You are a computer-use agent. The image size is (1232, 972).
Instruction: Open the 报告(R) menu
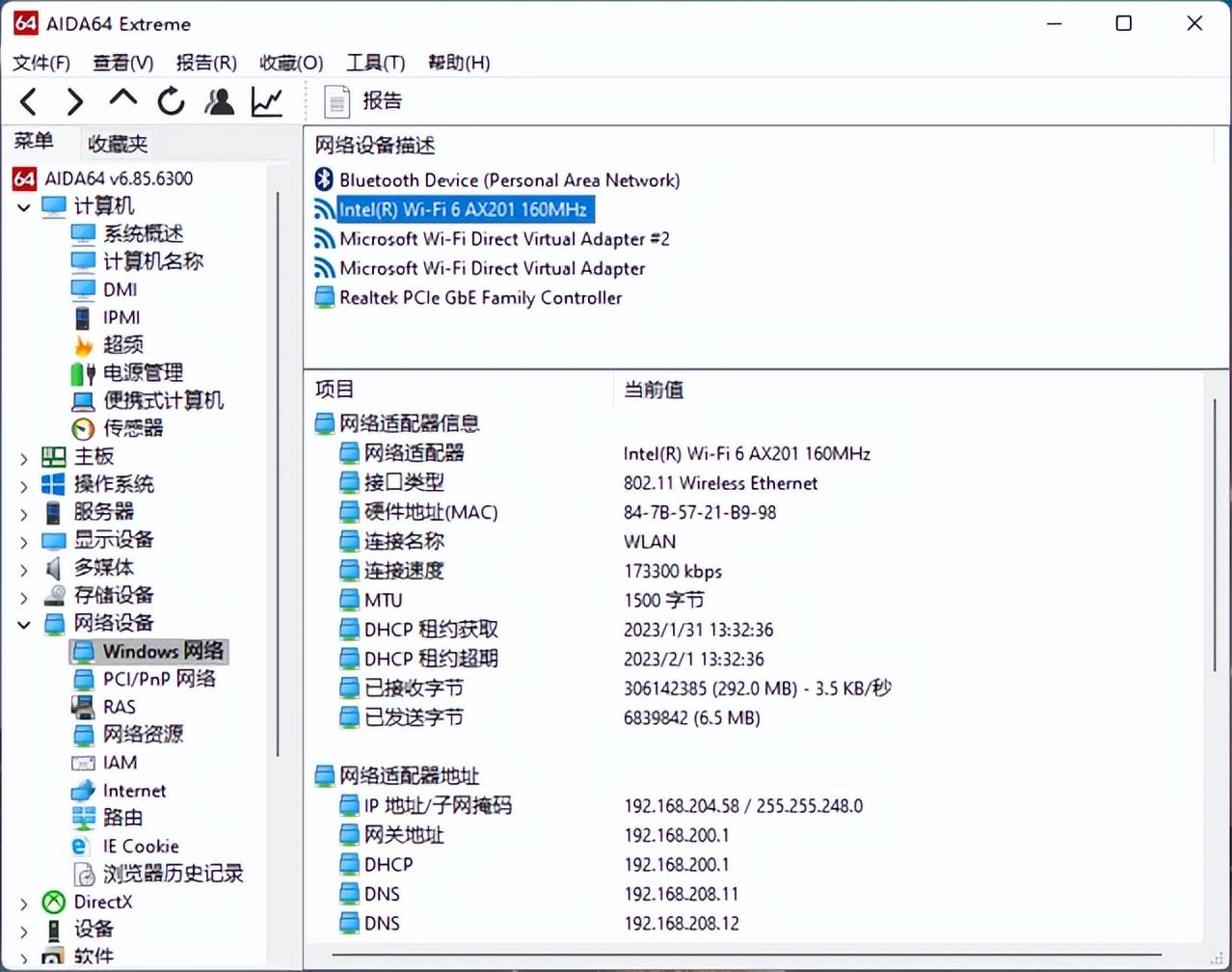click(x=206, y=63)
